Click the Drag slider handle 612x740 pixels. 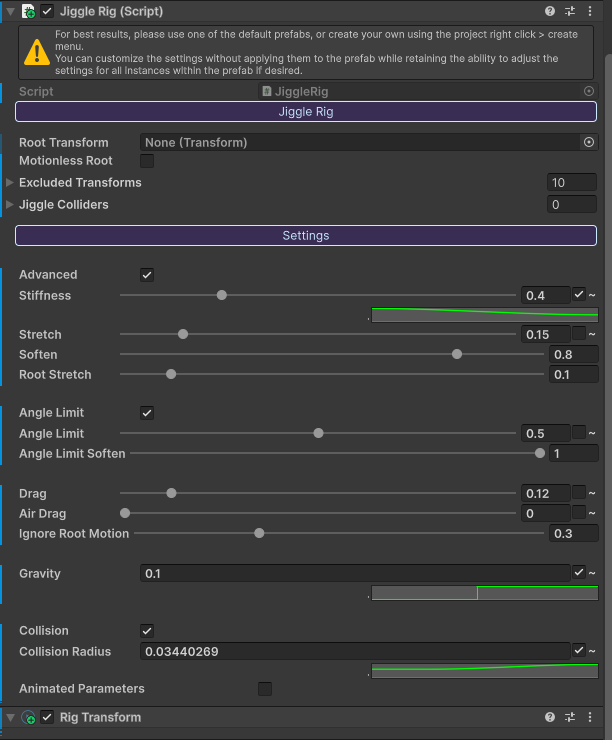[171, 493]
